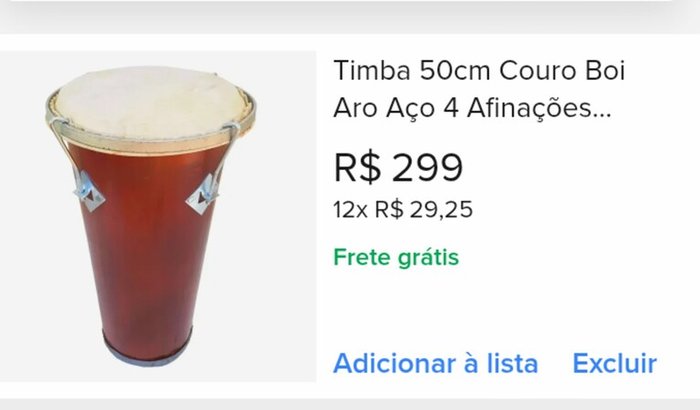Image resolution: width=700 pixels, height=410 pixels.
Task: Click the ellipsis ending the truncated title
Action: click(602, 115)
